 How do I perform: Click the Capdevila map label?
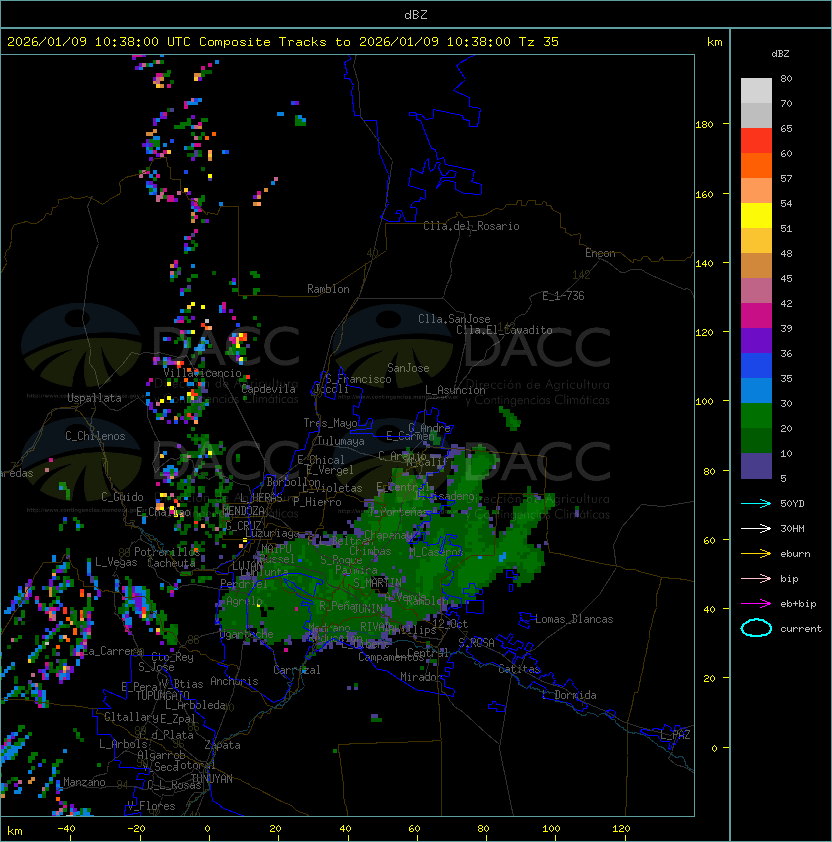tap(269, 389)
